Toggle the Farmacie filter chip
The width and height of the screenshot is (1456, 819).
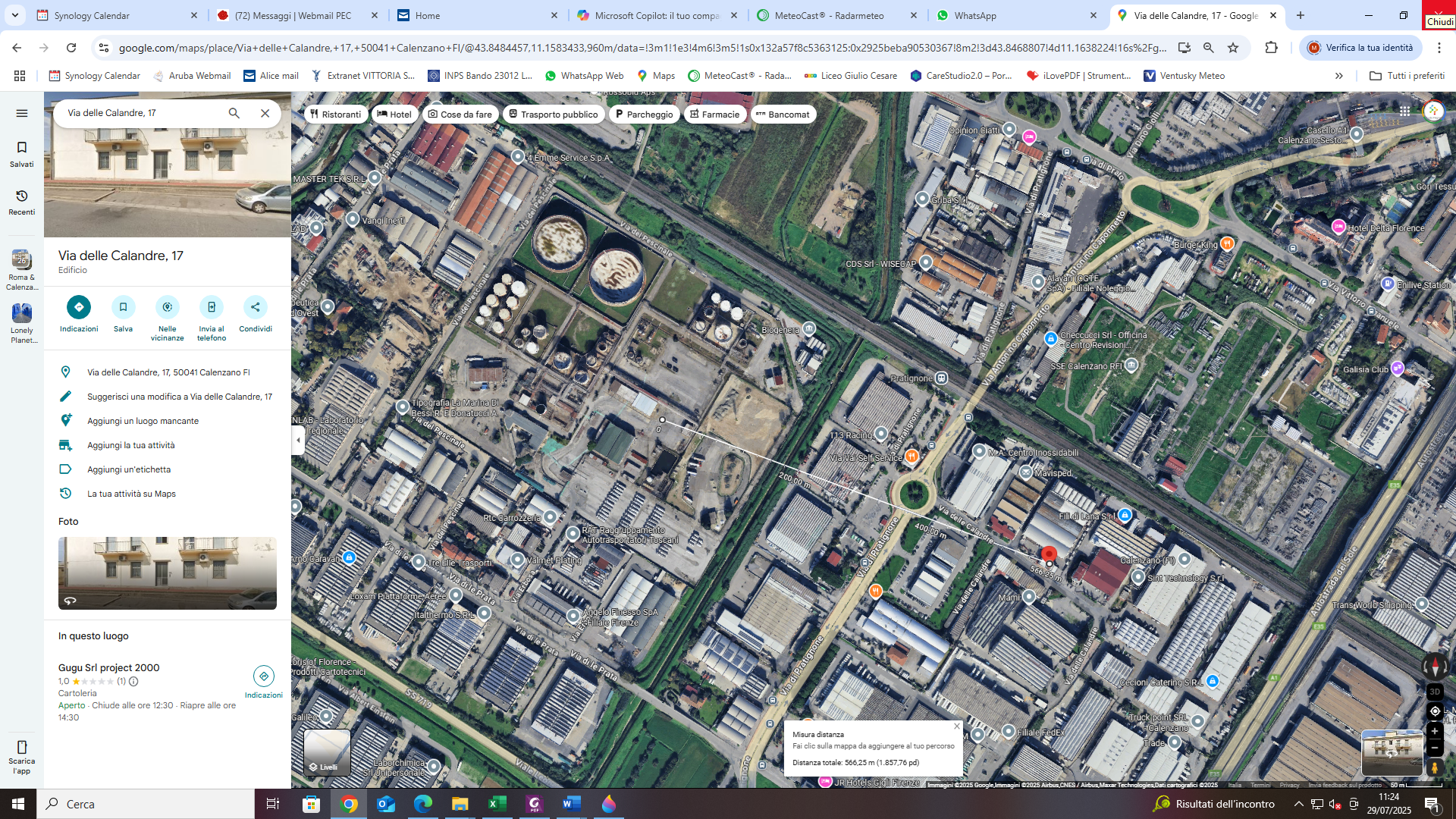[715, 114]
